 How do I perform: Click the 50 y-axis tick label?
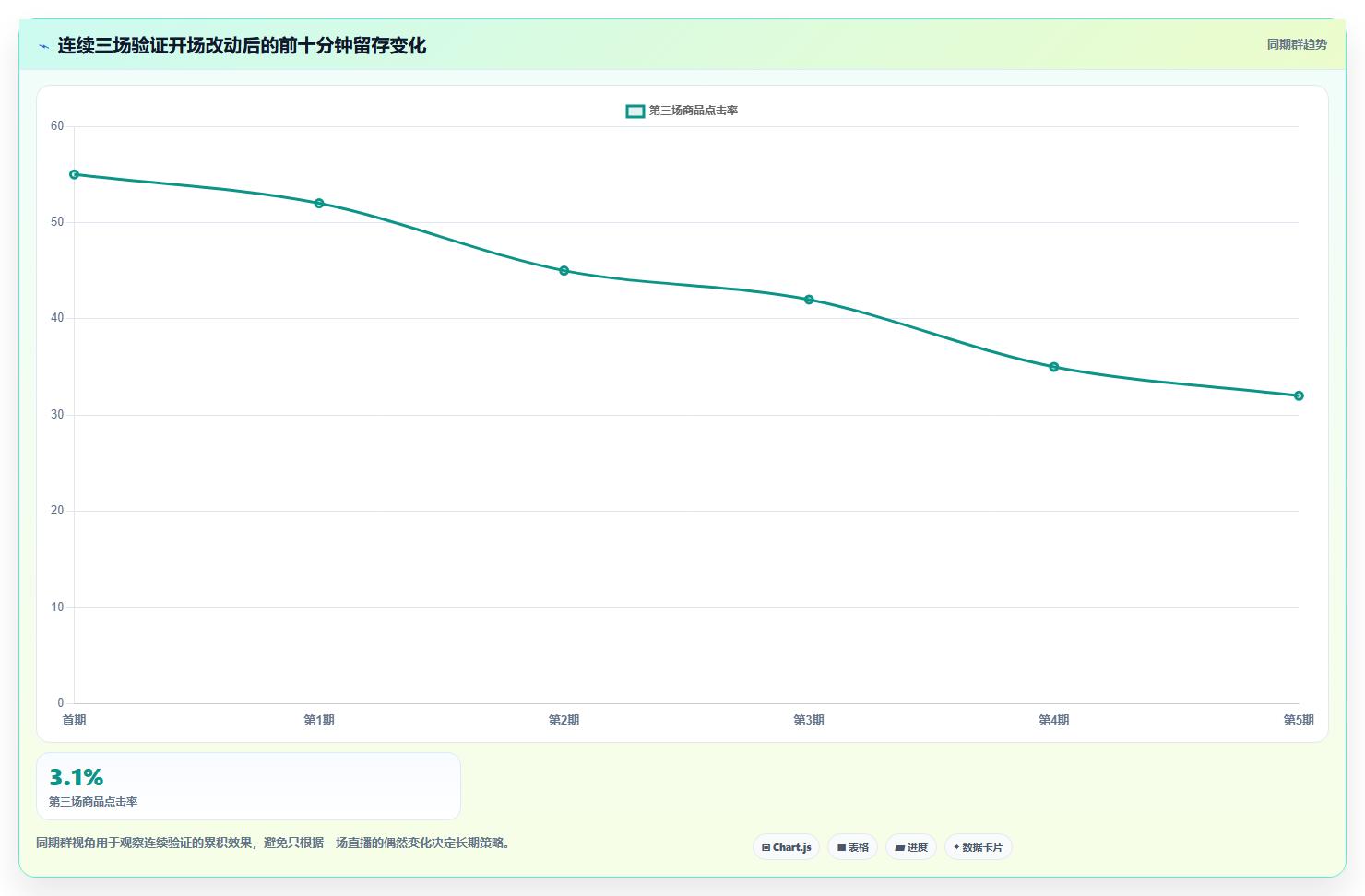click(57, 222)
